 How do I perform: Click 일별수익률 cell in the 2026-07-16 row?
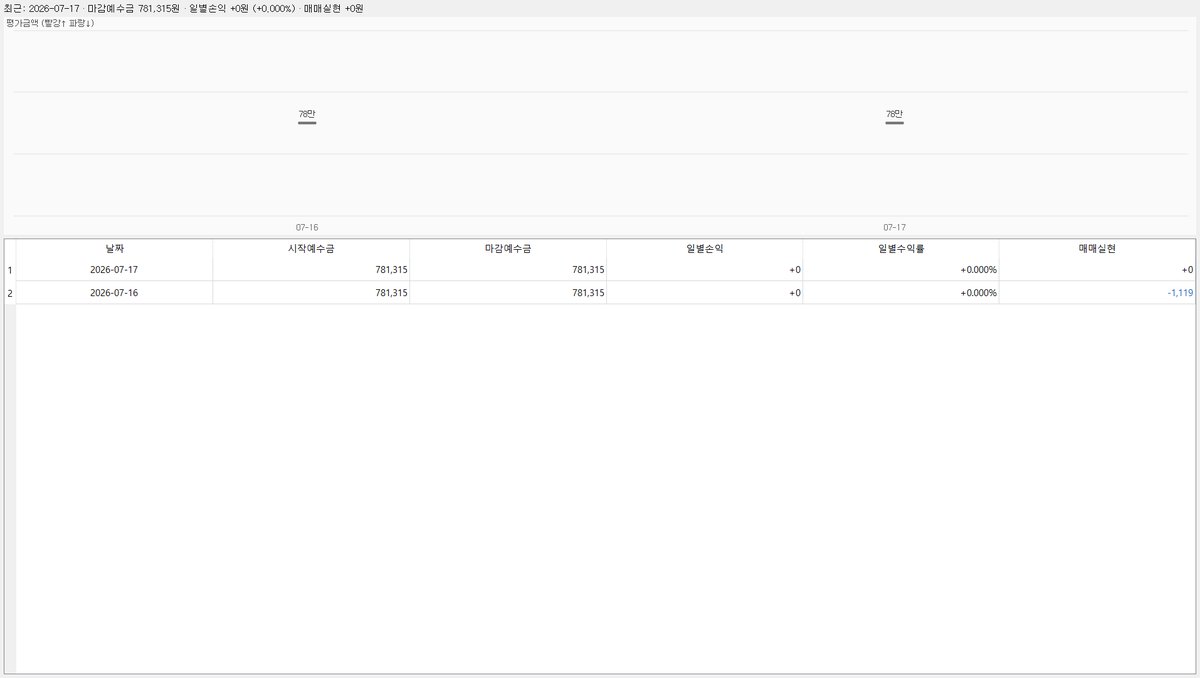click(901, 293)
